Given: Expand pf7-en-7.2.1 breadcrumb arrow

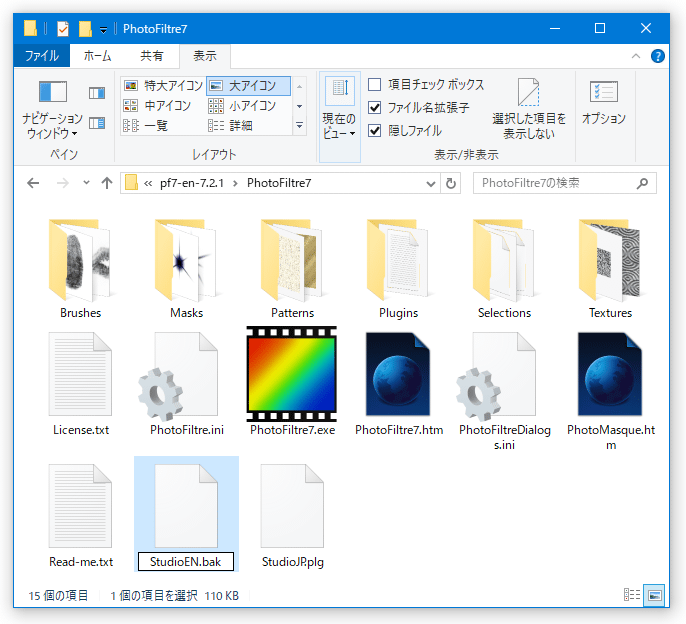Looking at the screenshot, I should [x=235, y=183].
